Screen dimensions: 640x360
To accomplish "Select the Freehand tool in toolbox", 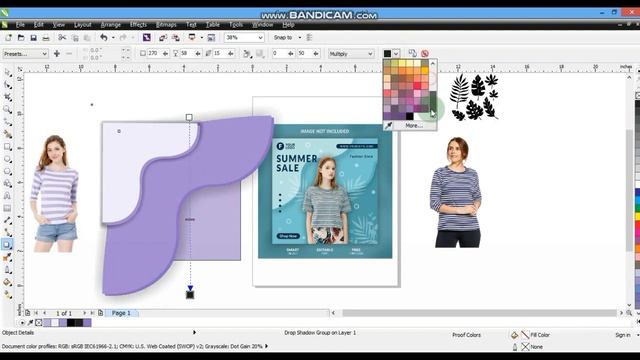I will coord(7,122).
